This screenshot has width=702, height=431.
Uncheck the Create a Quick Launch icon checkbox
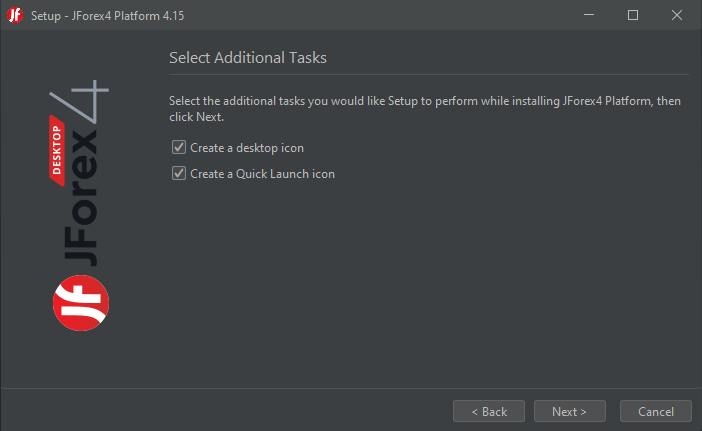(x=179, y=173)
